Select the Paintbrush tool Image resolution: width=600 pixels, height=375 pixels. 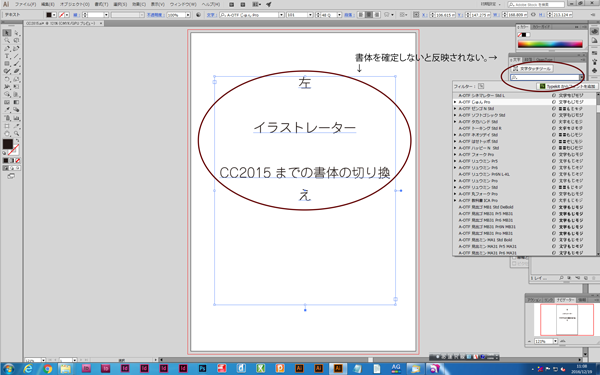click(16, 64)
